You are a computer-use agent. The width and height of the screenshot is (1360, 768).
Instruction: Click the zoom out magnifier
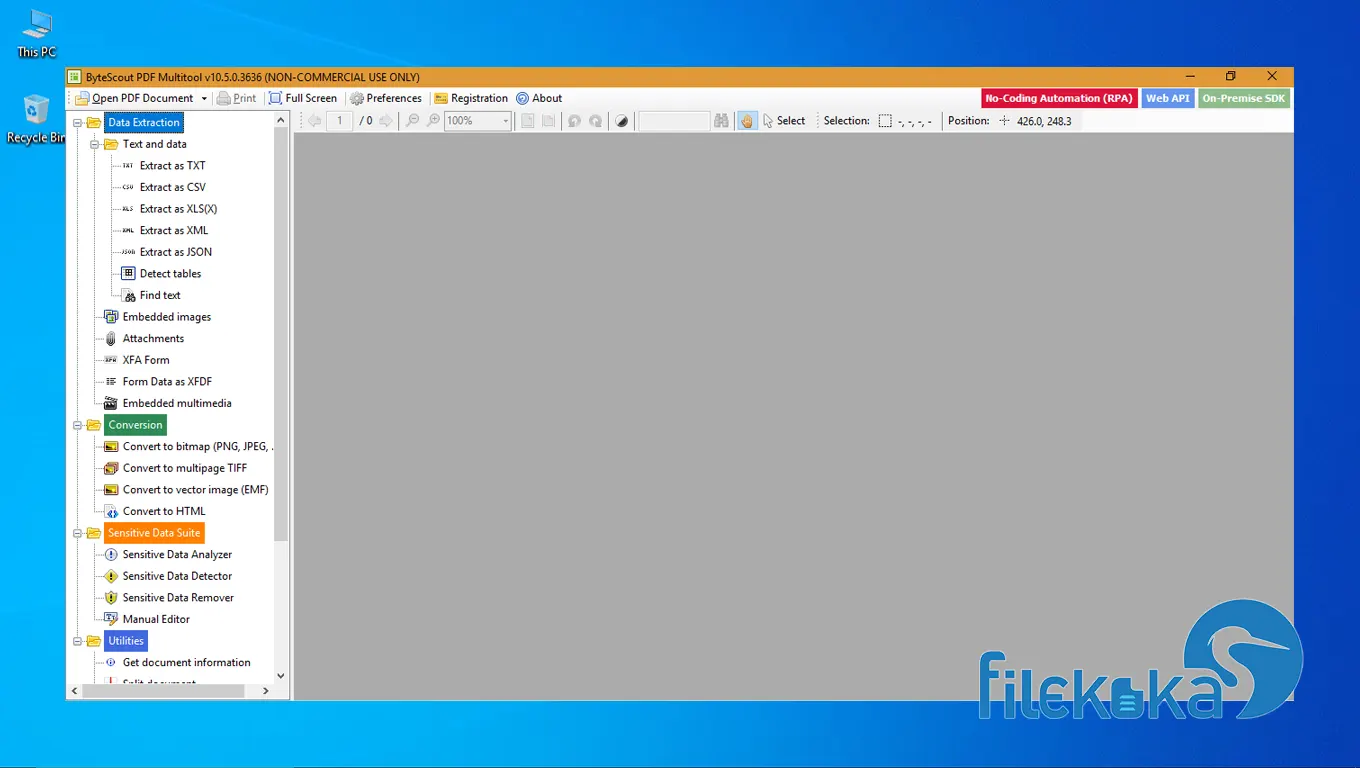pos(412,121)
